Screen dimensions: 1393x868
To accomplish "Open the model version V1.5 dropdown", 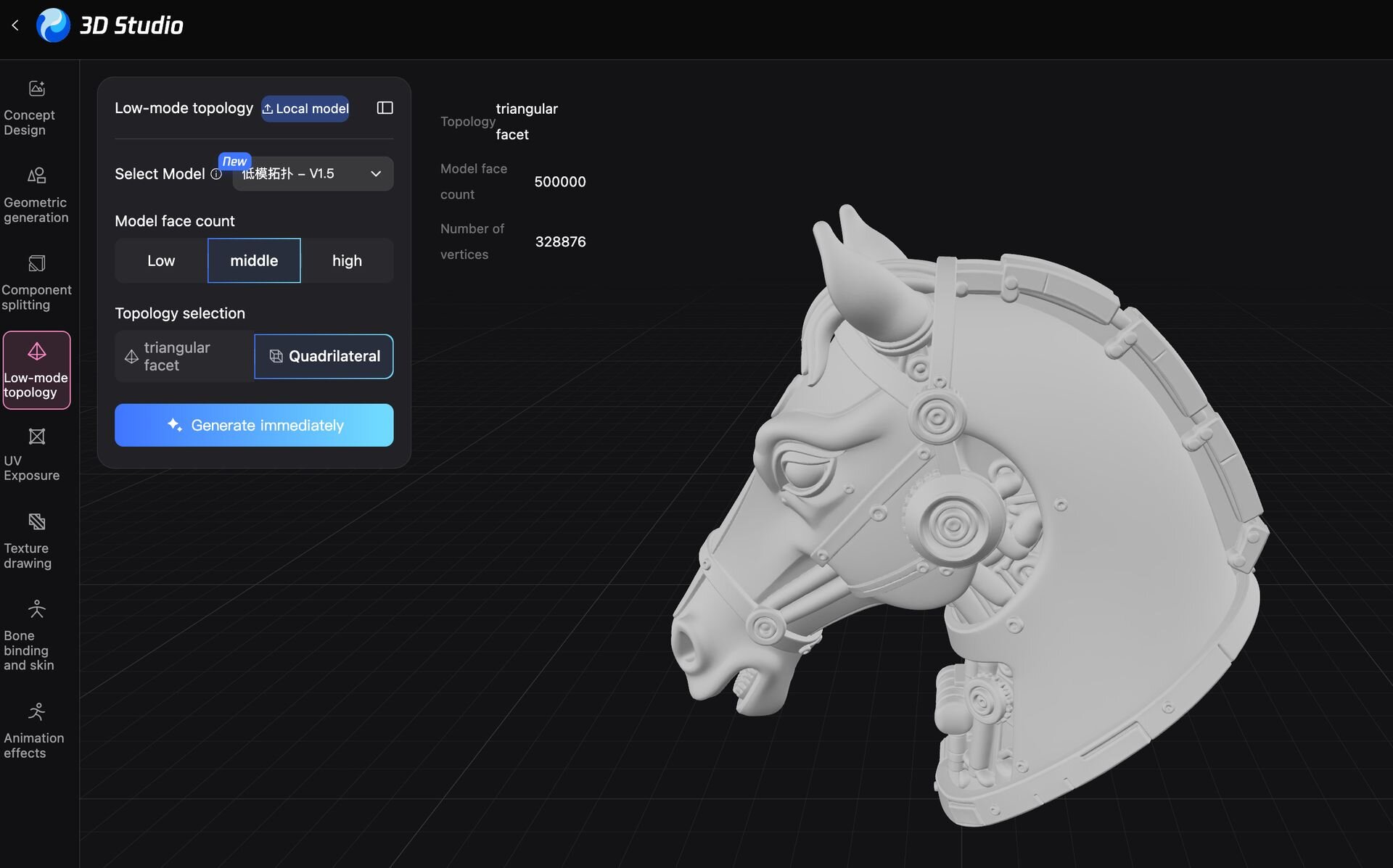I will pos(313,174).
